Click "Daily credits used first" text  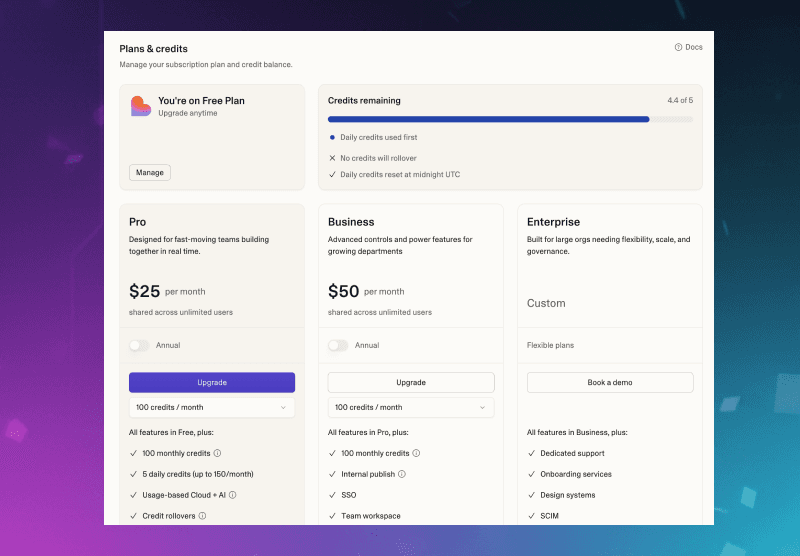(379, 137)
